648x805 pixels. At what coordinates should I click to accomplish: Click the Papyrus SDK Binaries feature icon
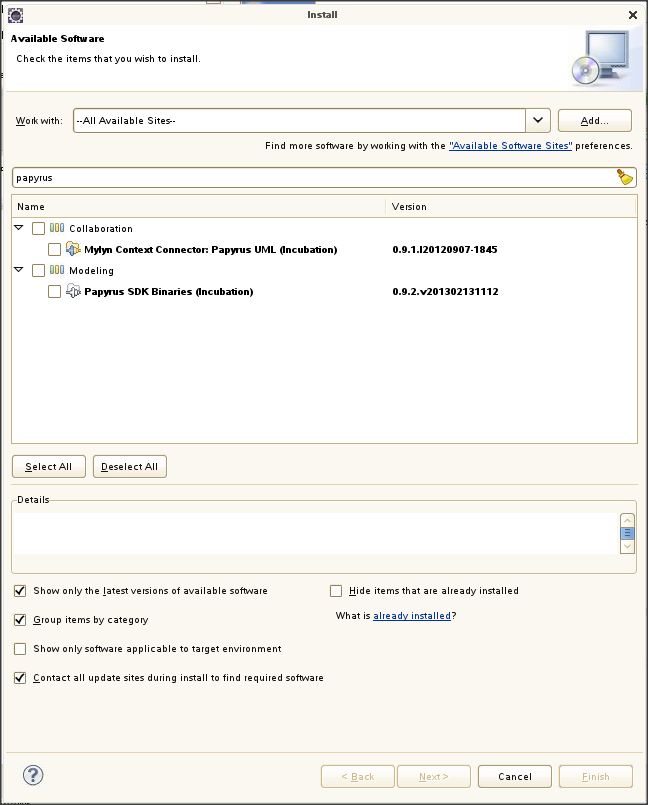73,291
